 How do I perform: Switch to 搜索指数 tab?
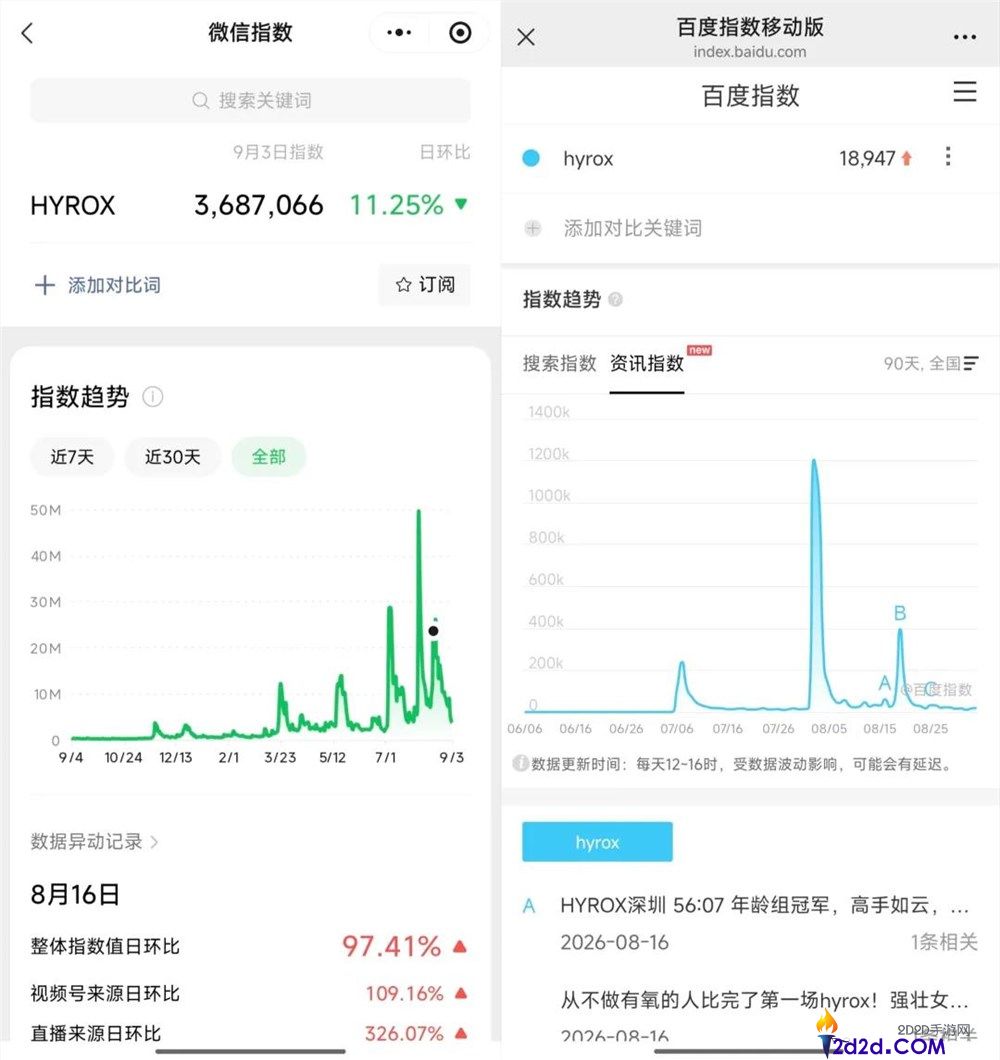point(560,364)
